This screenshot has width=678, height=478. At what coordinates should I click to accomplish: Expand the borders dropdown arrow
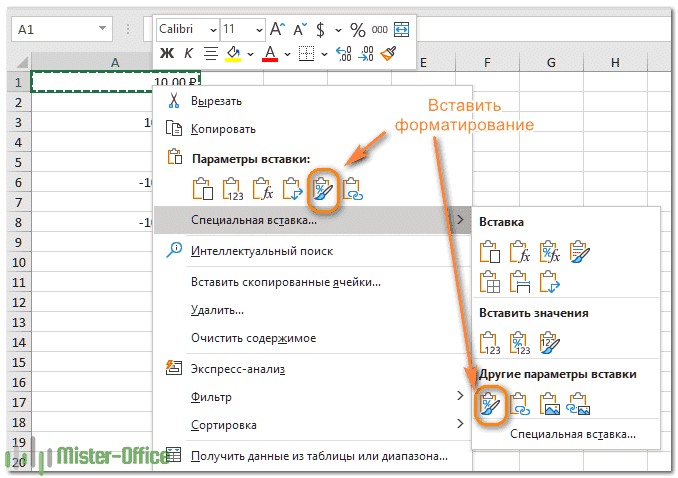click(325, 53)
